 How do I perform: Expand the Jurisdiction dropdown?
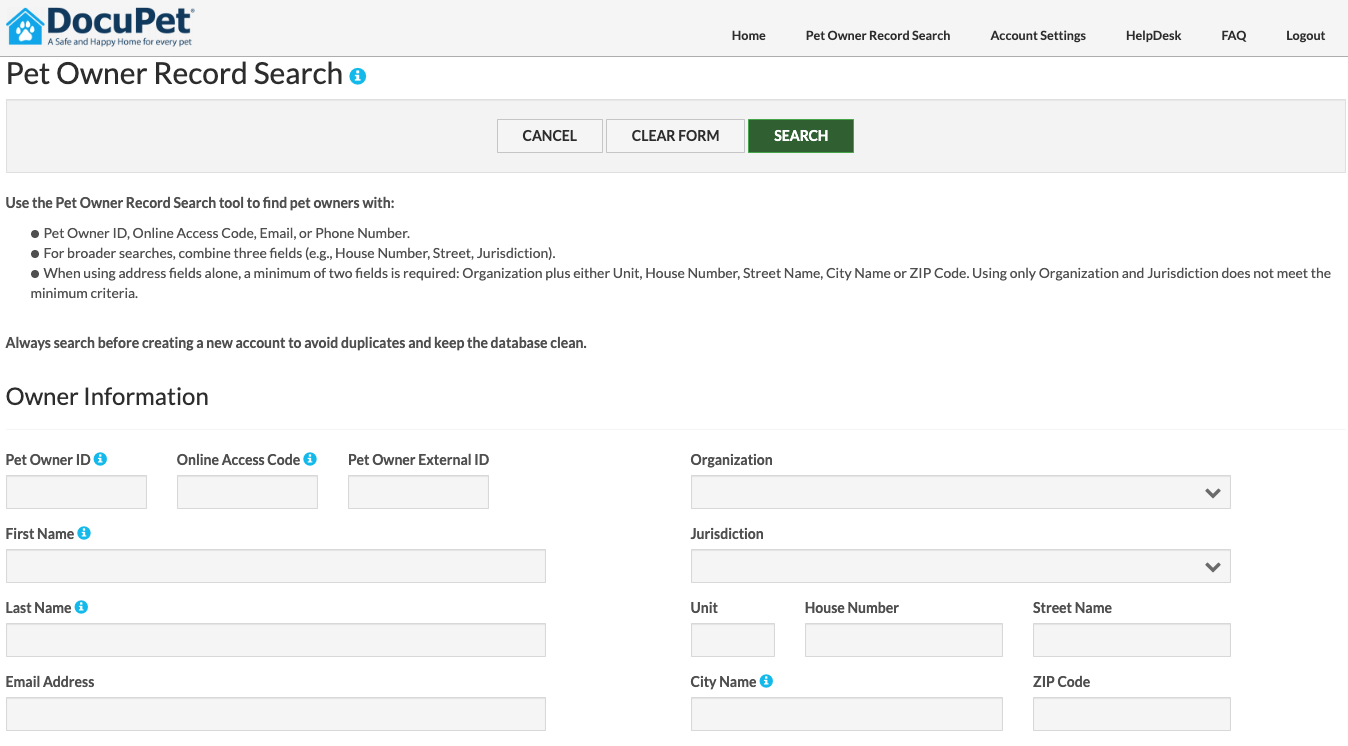click(960, 566)
